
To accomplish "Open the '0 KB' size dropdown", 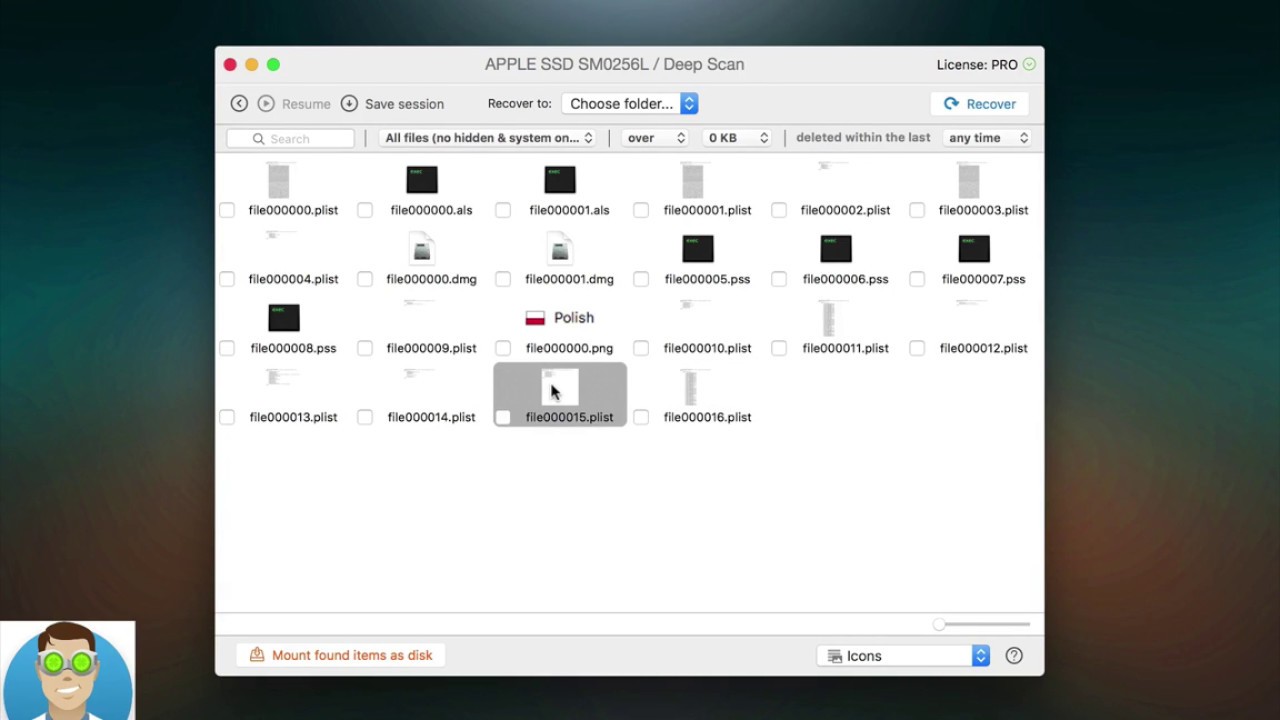I will [x=737, y=138].
